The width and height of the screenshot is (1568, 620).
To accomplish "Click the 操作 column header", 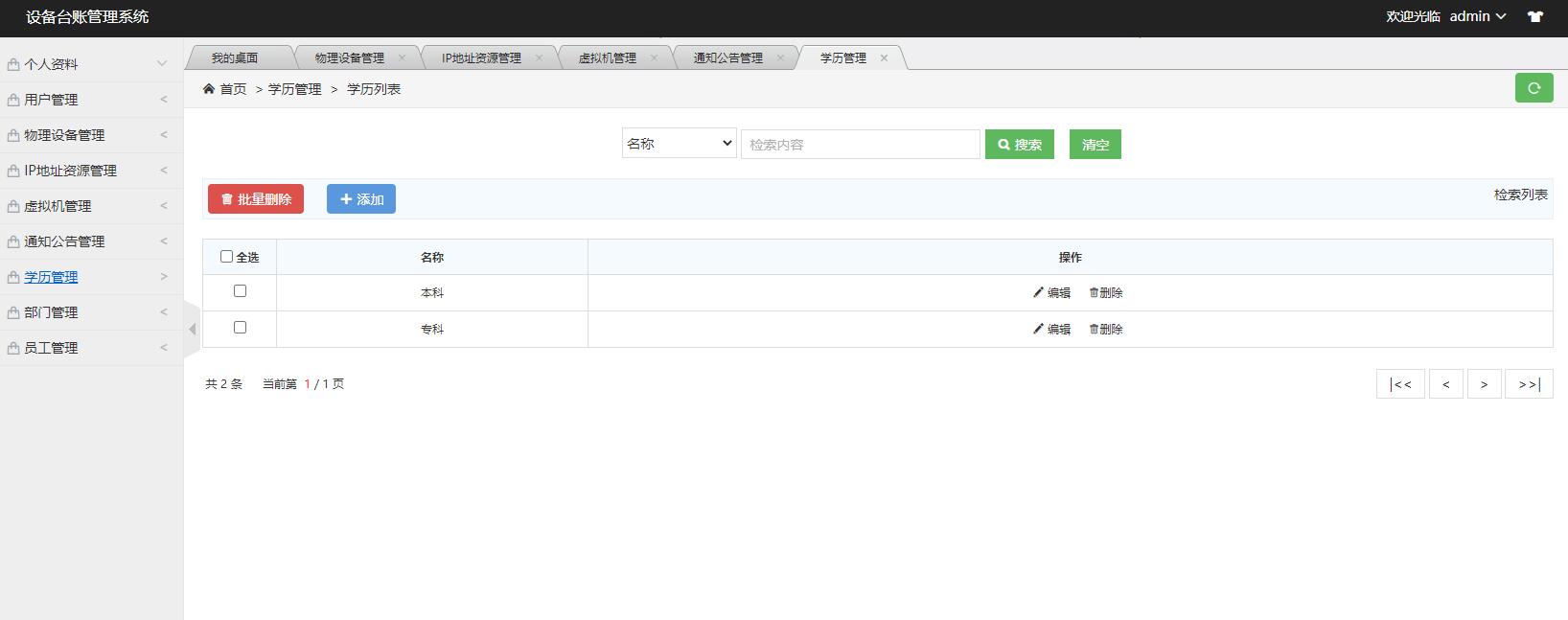I will (1071, 257).
